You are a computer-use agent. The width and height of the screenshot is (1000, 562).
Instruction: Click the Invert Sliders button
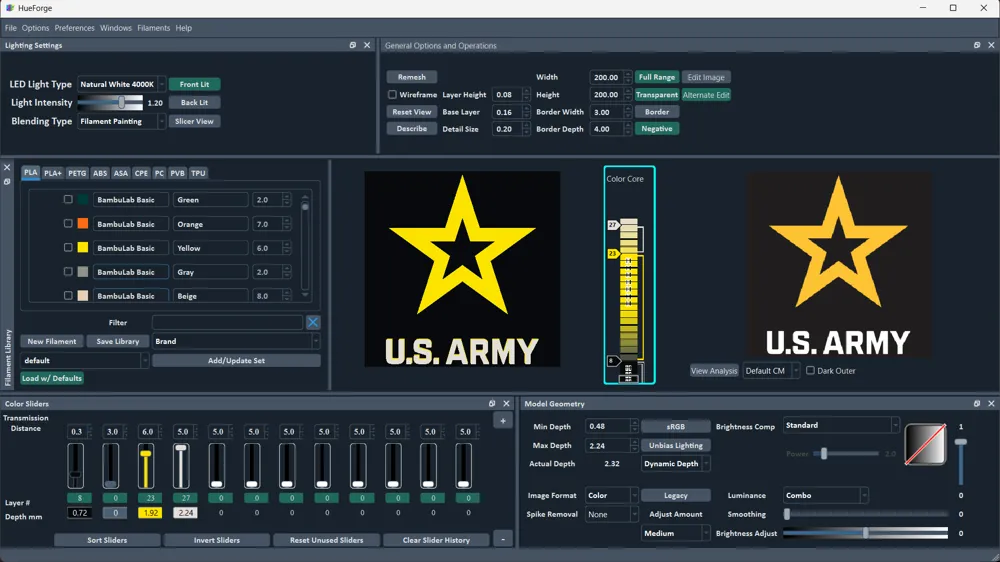click(217, 540)
